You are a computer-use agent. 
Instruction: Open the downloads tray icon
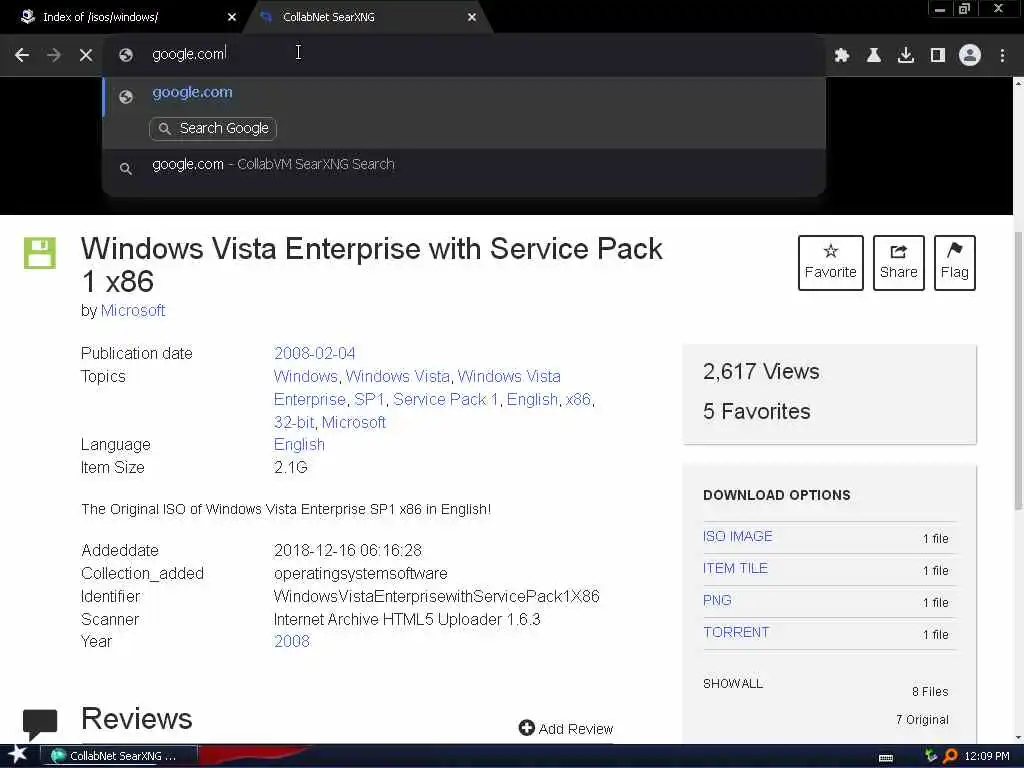tap(906, 55)
